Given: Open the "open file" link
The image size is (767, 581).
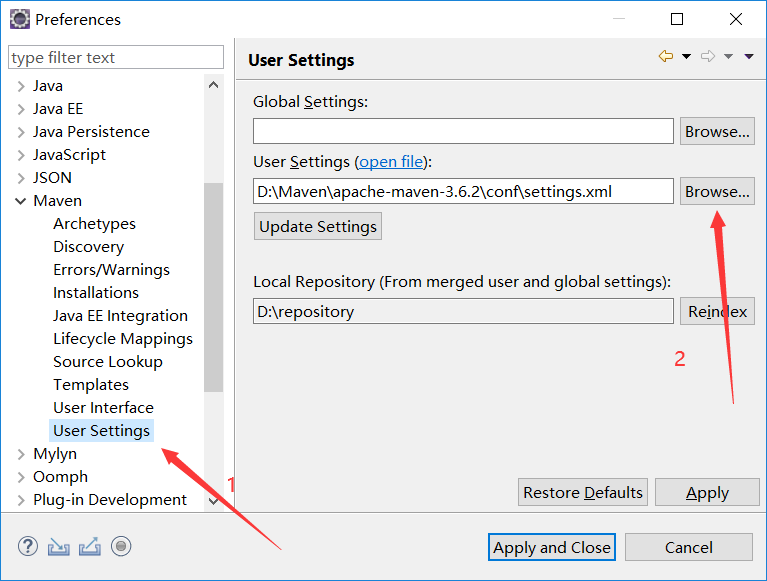Looking at the screenshot, I should click(x=392, y=162).
